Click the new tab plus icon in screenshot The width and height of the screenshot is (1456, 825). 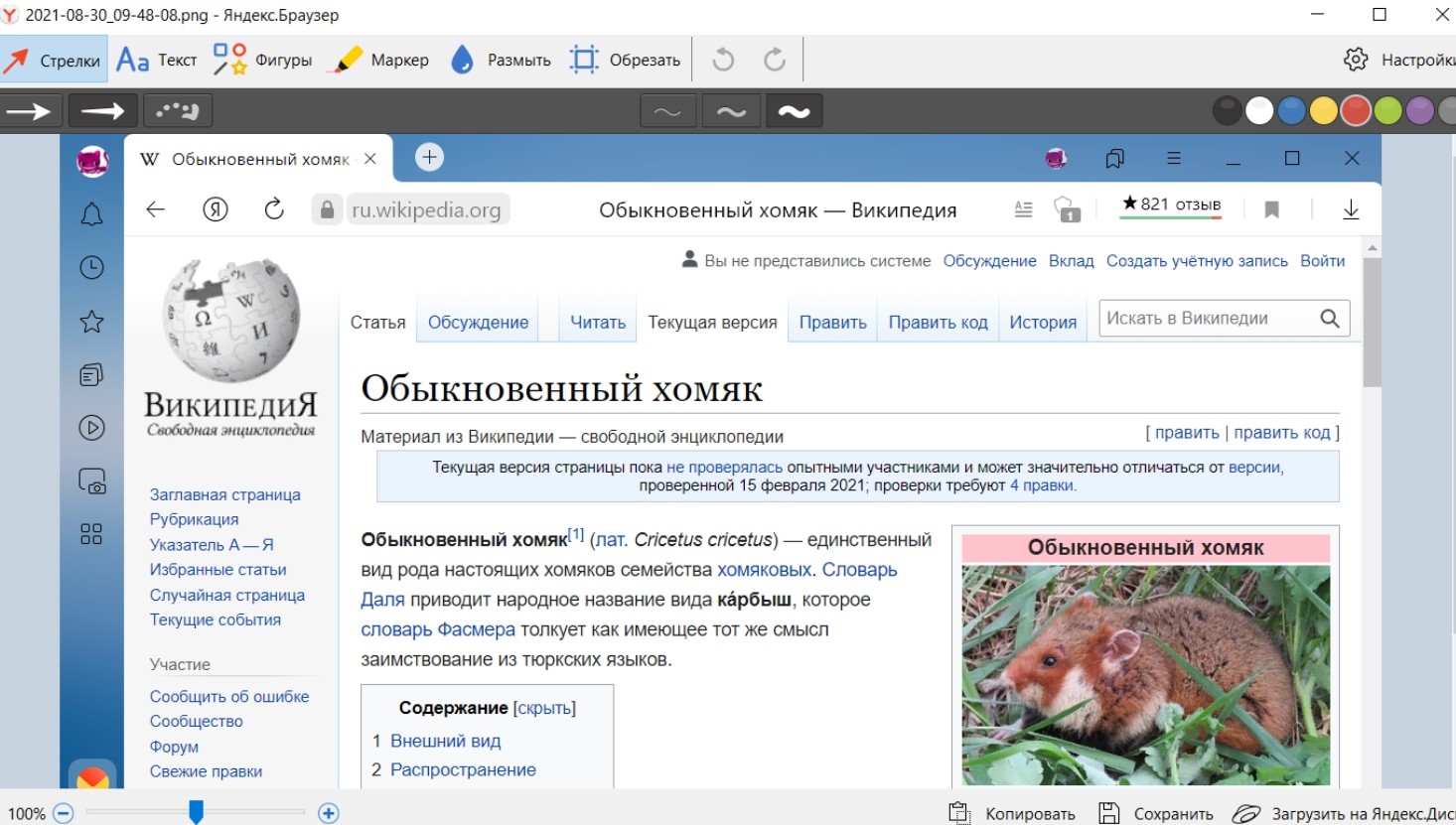point(429,157)
